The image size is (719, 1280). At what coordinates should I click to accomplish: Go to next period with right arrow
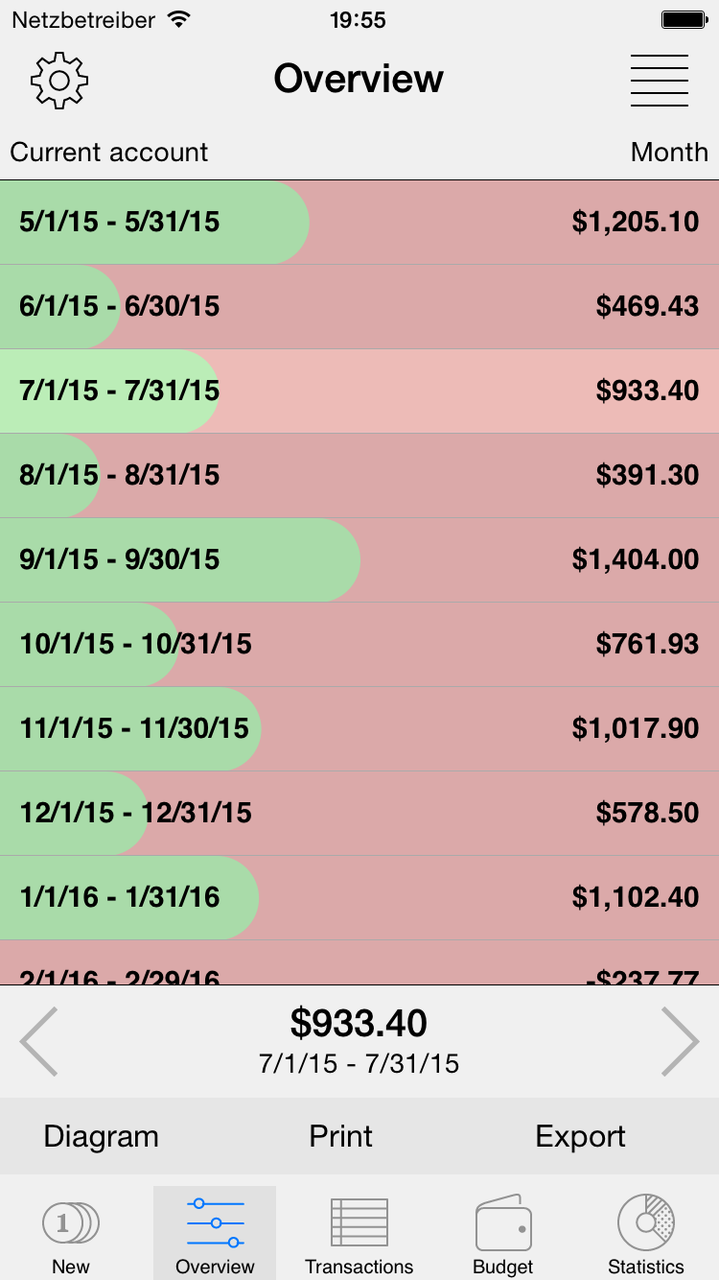point(680,1042)
